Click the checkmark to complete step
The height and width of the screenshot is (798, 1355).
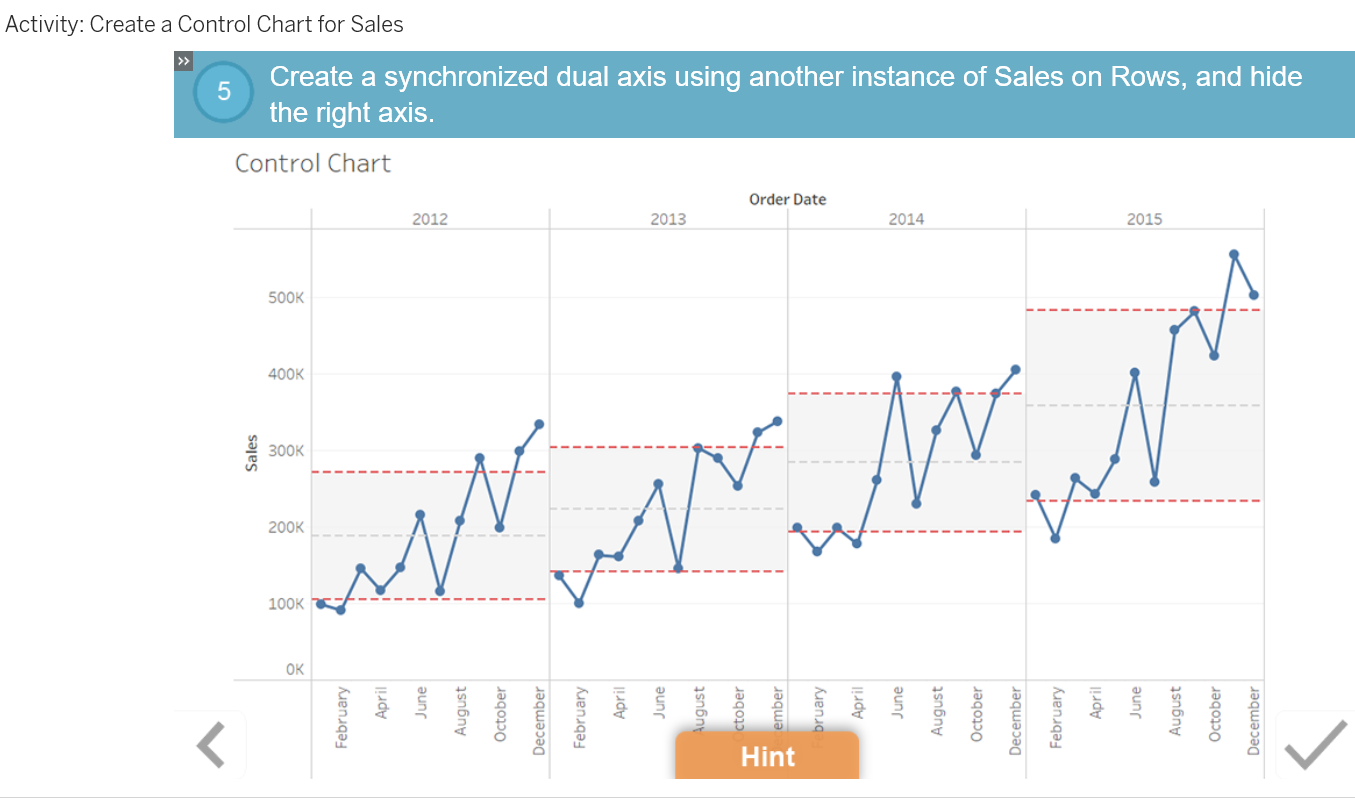point(1315,745)
